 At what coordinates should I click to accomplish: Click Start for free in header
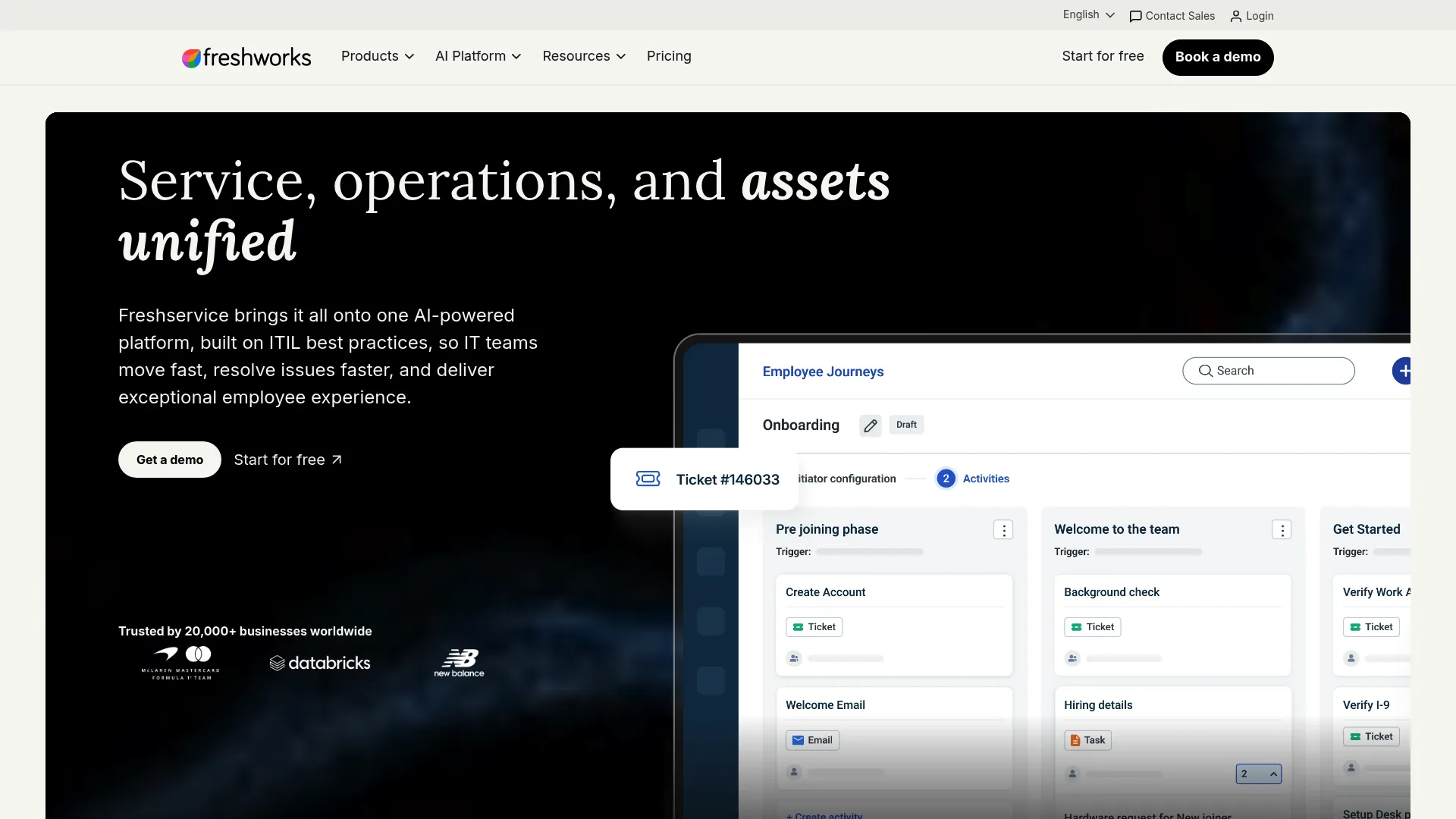pos(1103,56)
